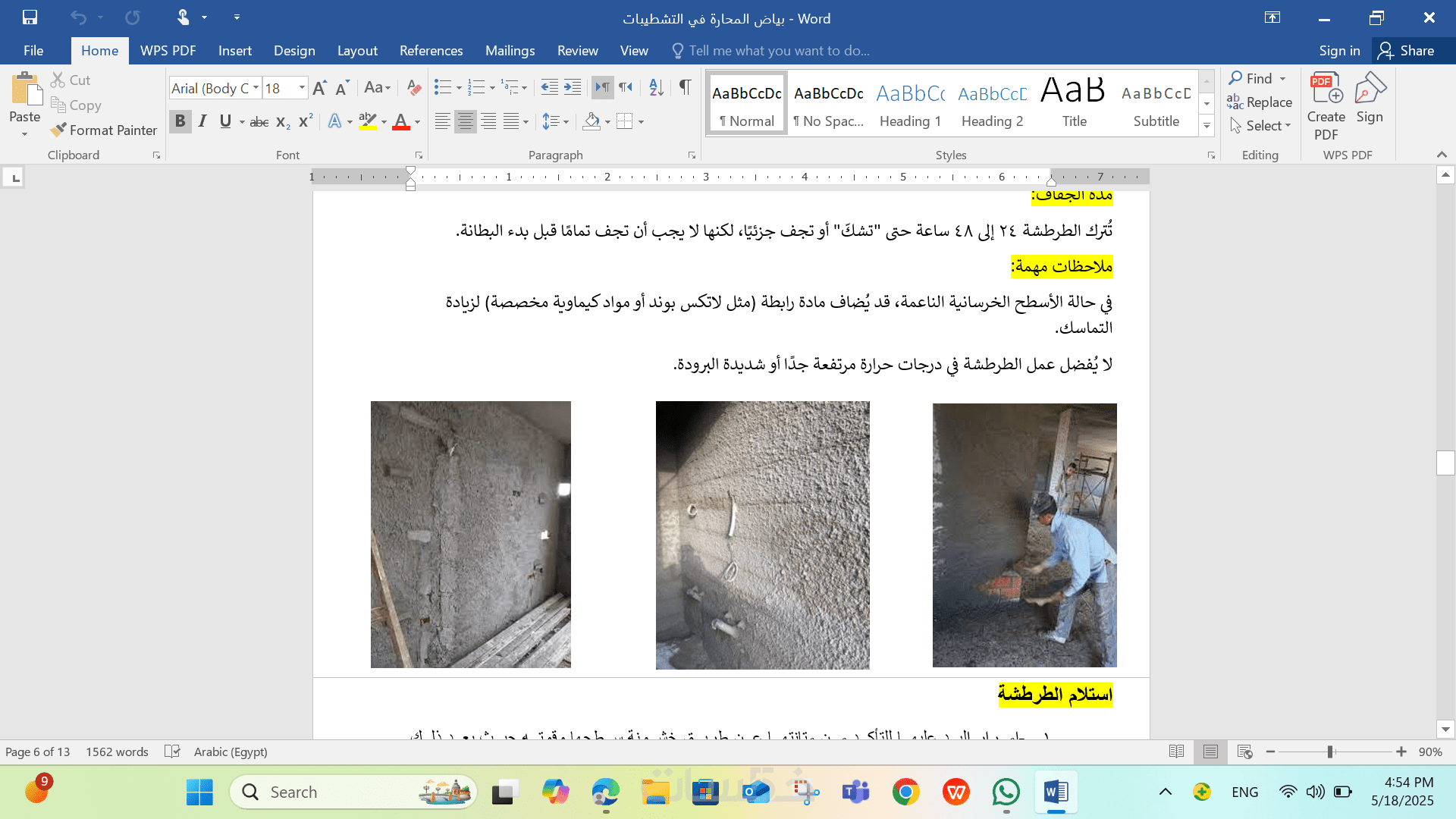The image size is (1456, 819).
Task: Click the Share button
Action: point(1407,51)
